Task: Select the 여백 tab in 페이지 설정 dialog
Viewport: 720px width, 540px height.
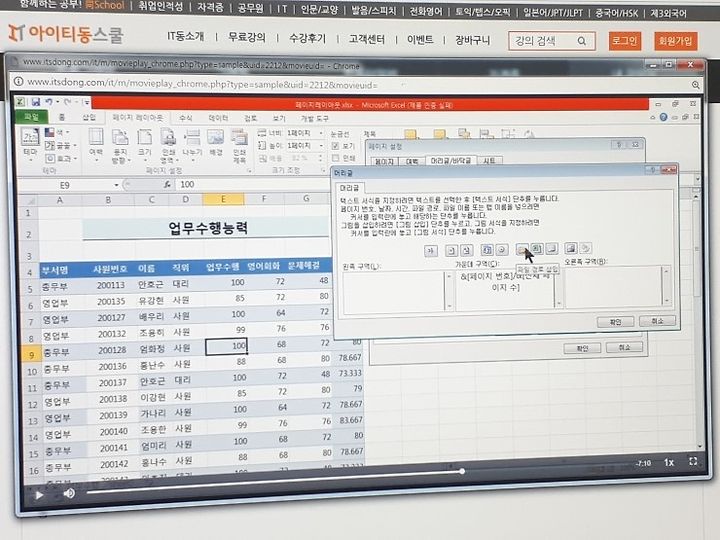Action: (x=411, y=161)
